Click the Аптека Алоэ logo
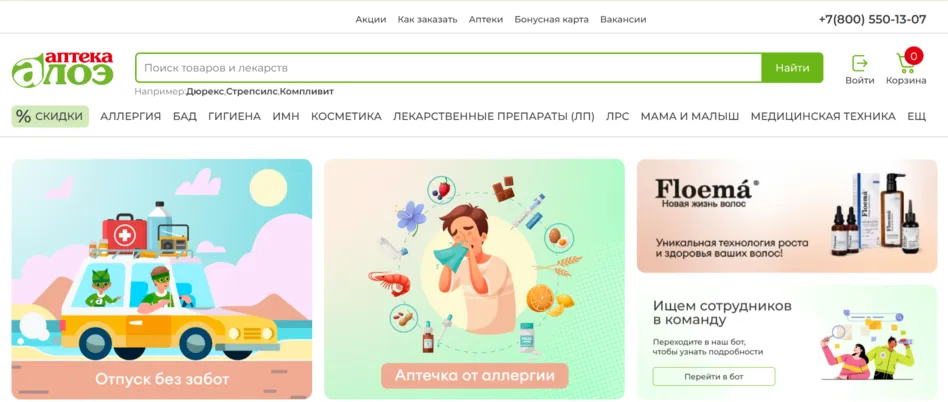The image size is (948, 402). click(62, 68)
